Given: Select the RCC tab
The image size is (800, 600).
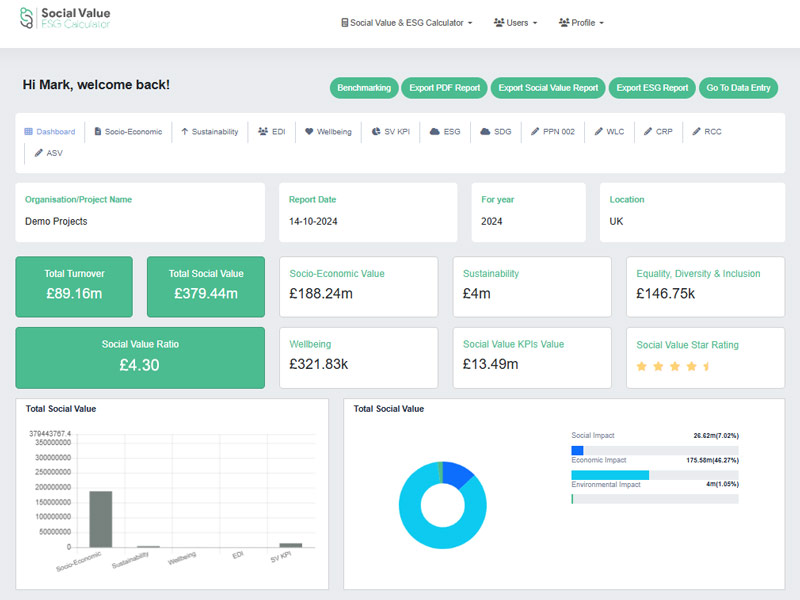Looking at the screenshot, I should (707, 132).
